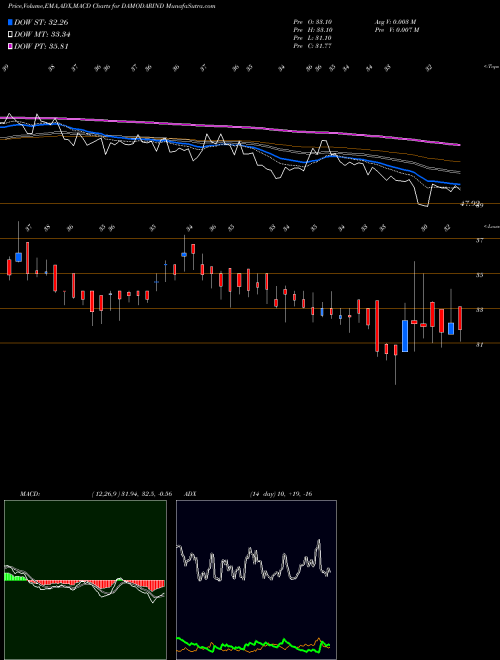Click the 'Pre L: 31.10' value

313,38
